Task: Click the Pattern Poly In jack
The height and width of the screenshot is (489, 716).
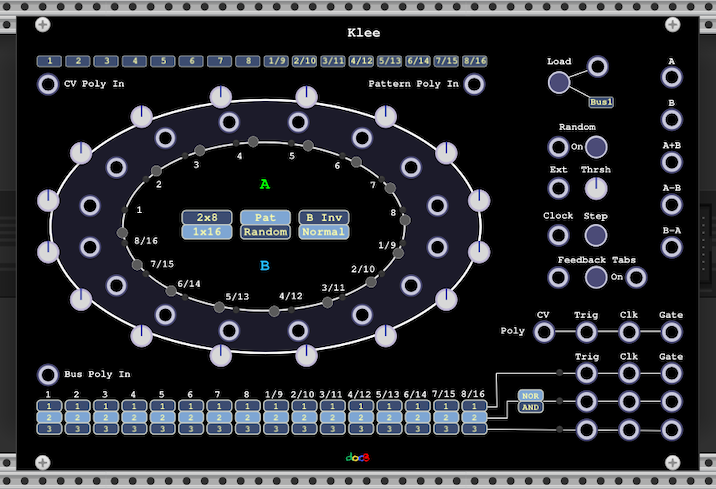Action: (x=474, y=84)
